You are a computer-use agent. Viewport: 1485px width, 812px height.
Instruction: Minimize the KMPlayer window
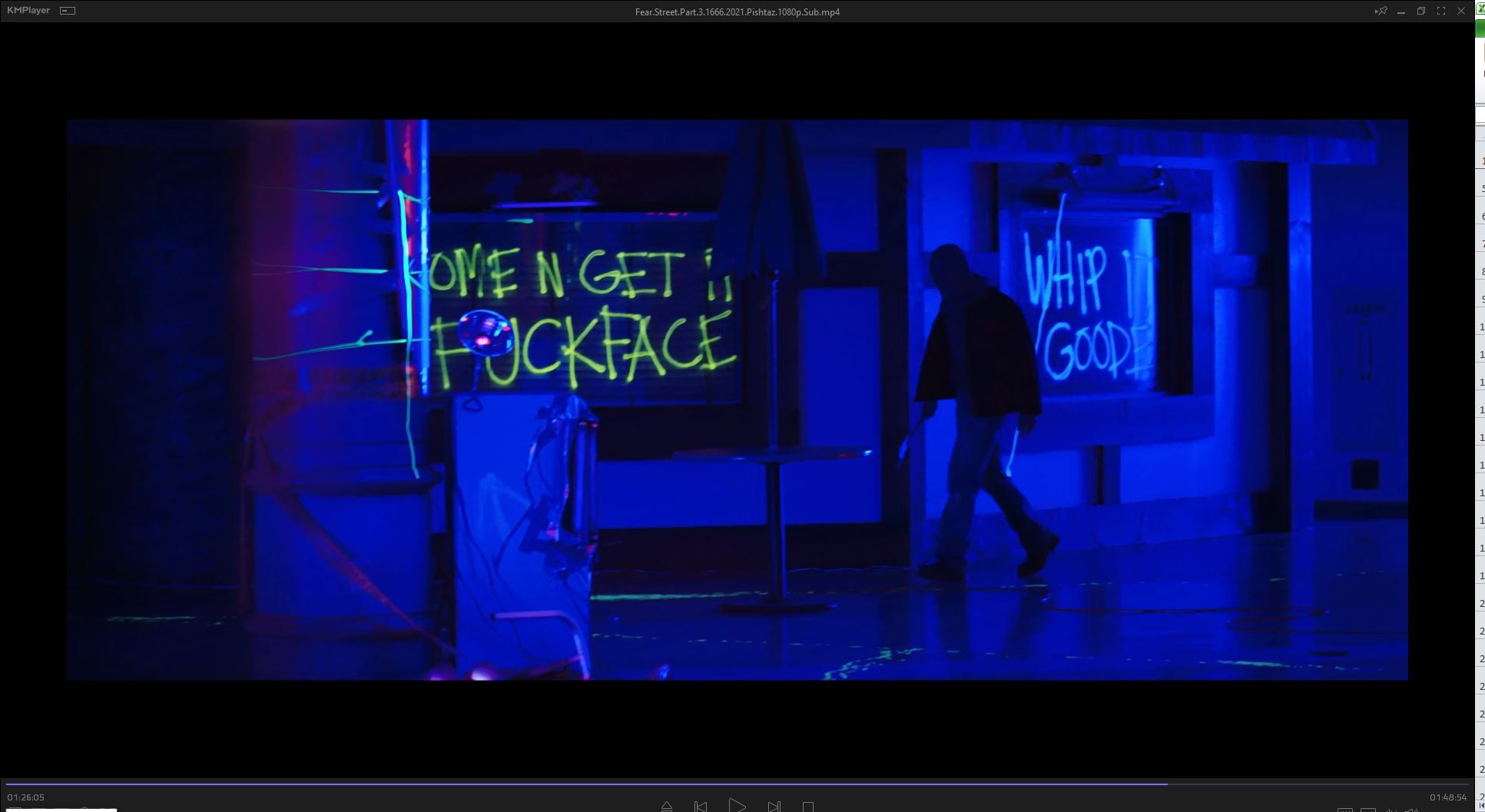coord(1400,11)
